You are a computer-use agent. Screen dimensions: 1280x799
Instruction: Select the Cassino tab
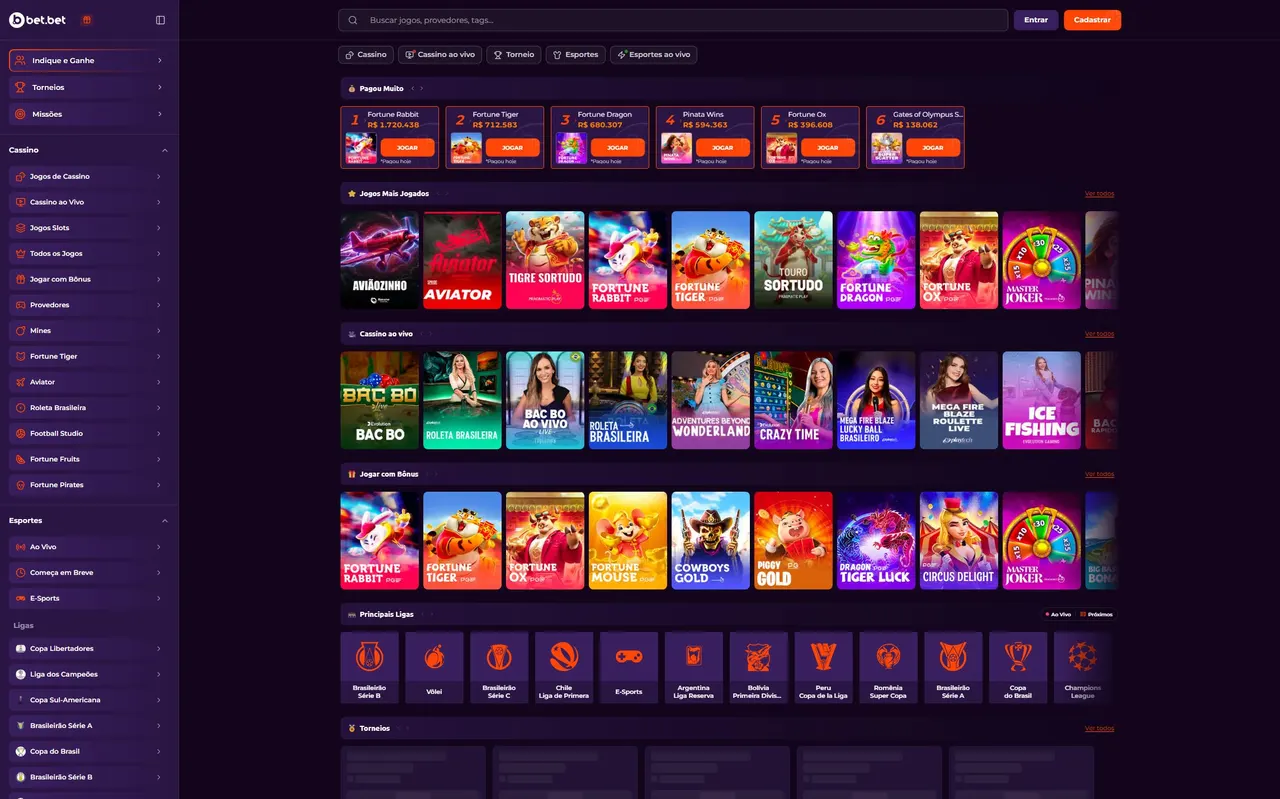click(366, 55)
